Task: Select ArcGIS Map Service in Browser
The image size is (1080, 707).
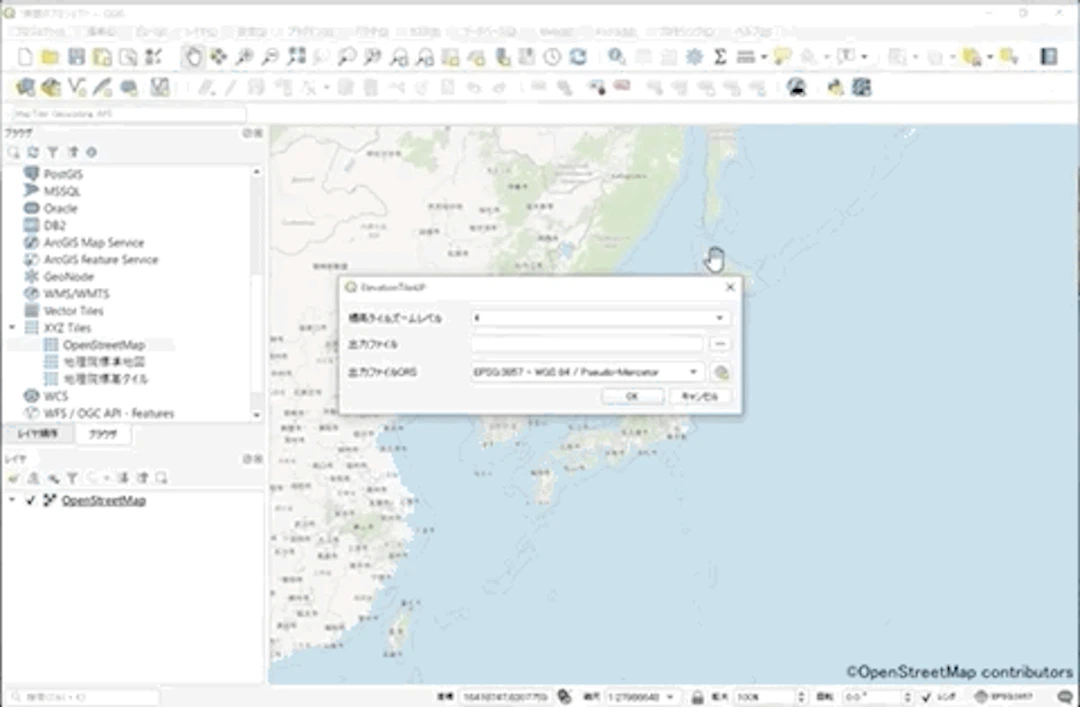Action: pos(94,243)
